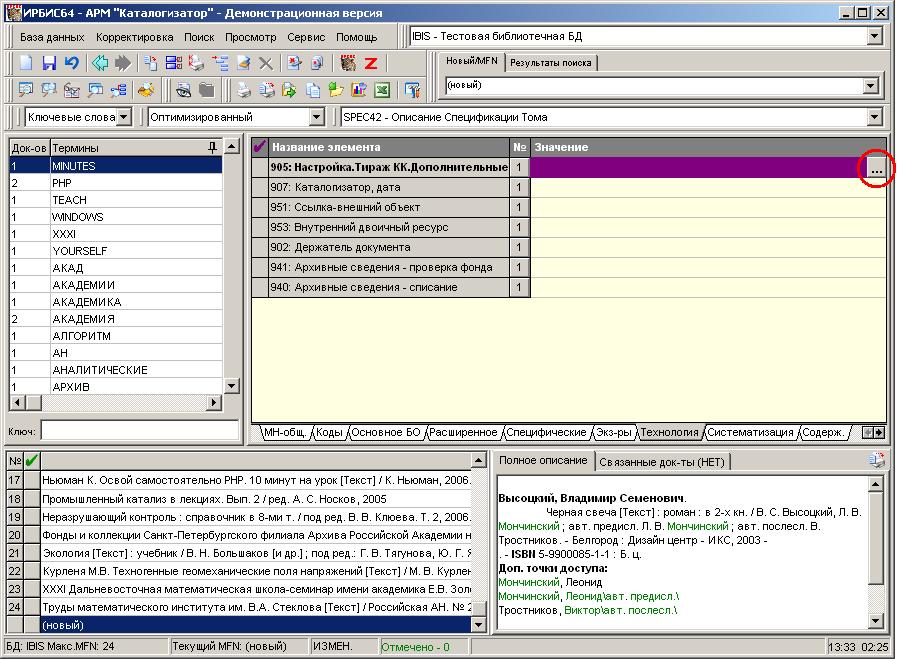The image size is (900, 659).
Task: Click the tiger picture toolbar icon
Action: [348, 63]
